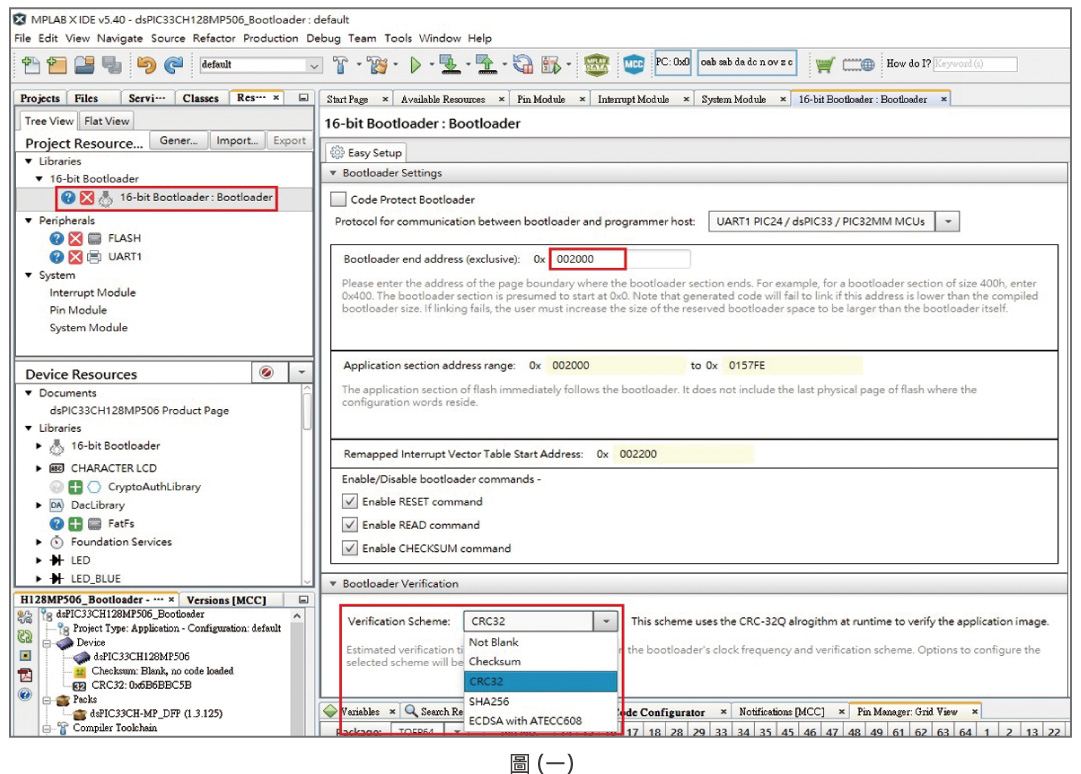Click the MCC toolbar icon
The image size is (1081, 774).
coord(634,65)
